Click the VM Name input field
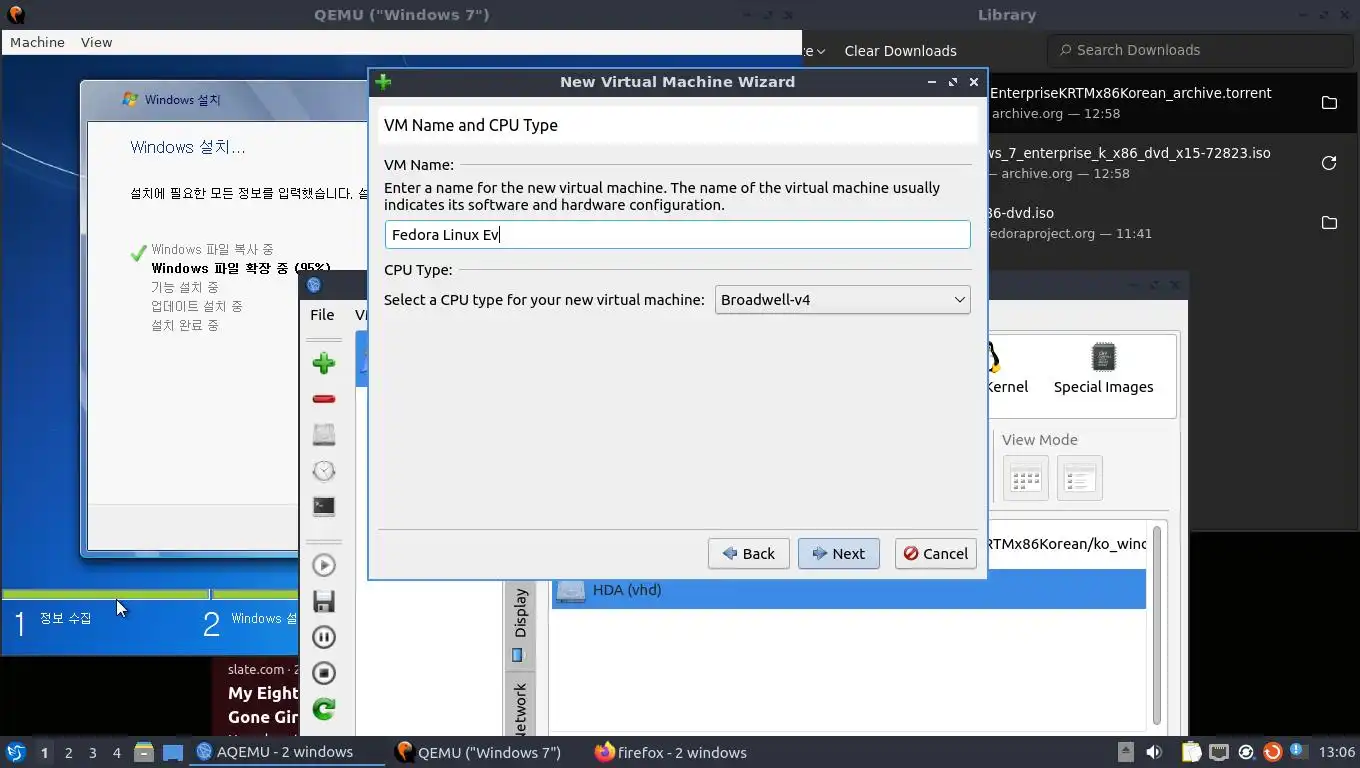The width and height of the screenshot is (1360, 768). coord(677,235)
